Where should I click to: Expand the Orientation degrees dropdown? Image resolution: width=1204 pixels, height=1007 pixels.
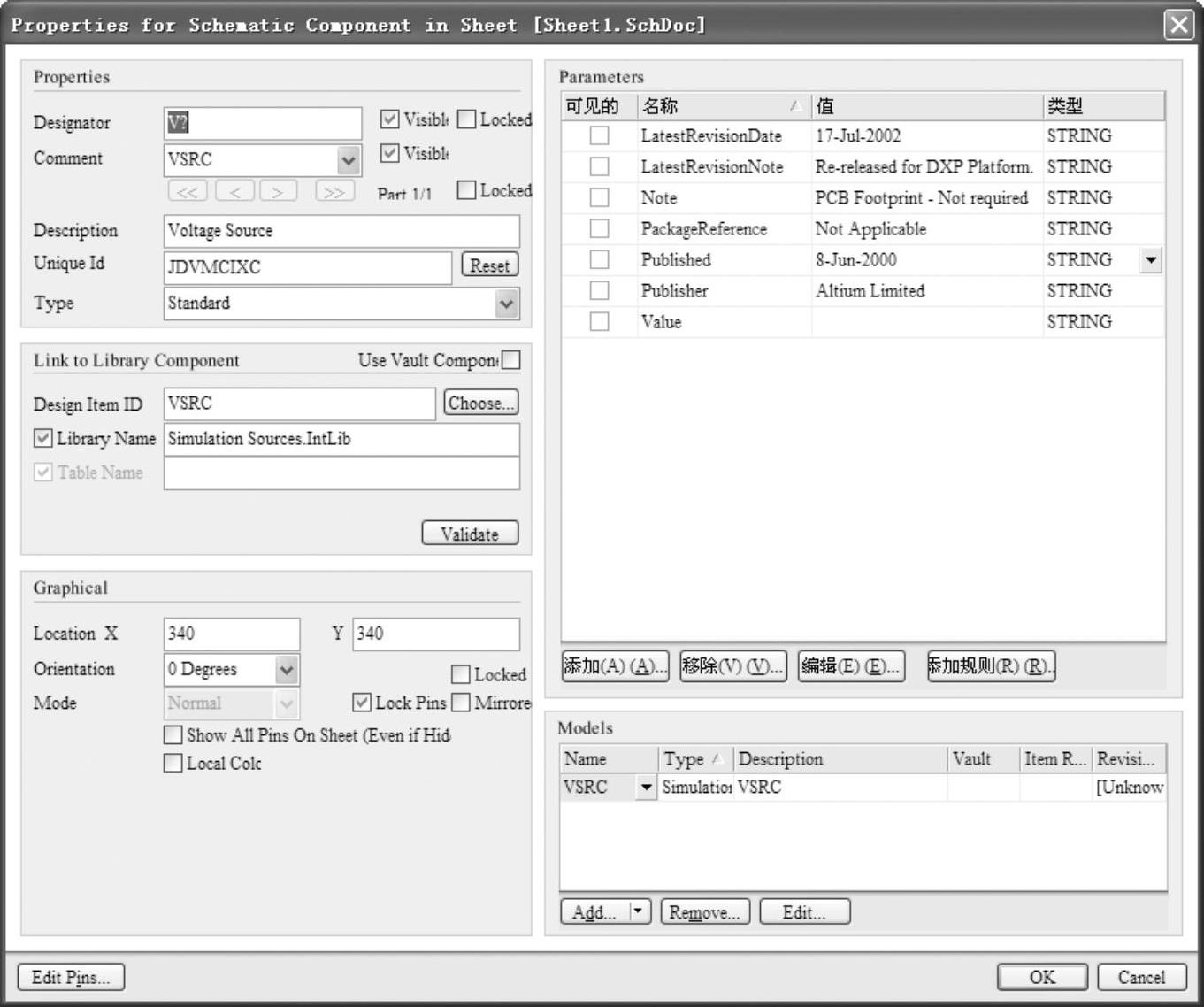(287, 670)
